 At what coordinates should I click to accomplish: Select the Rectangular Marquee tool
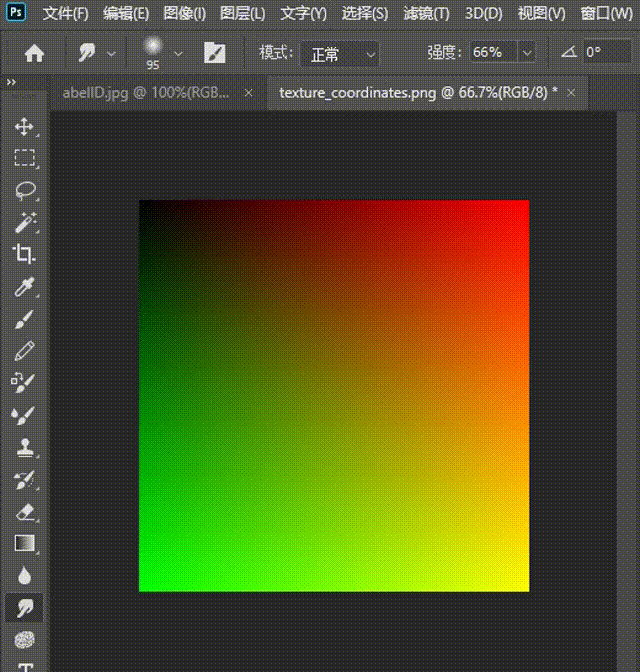coord(24,158)
